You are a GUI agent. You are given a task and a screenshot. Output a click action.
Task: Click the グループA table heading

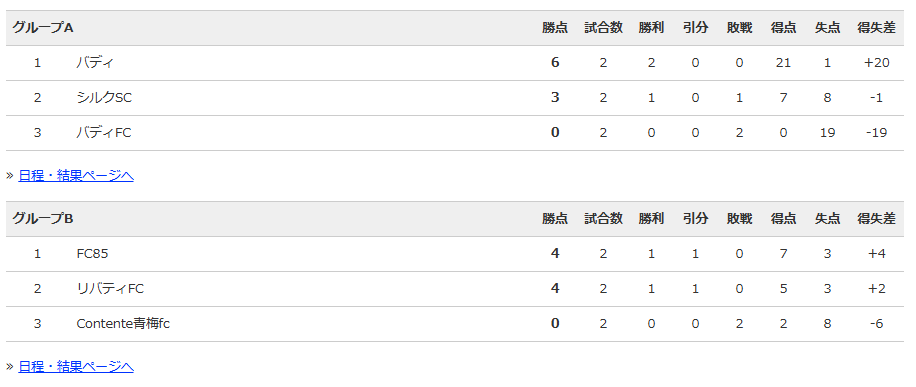click(43, 27)
